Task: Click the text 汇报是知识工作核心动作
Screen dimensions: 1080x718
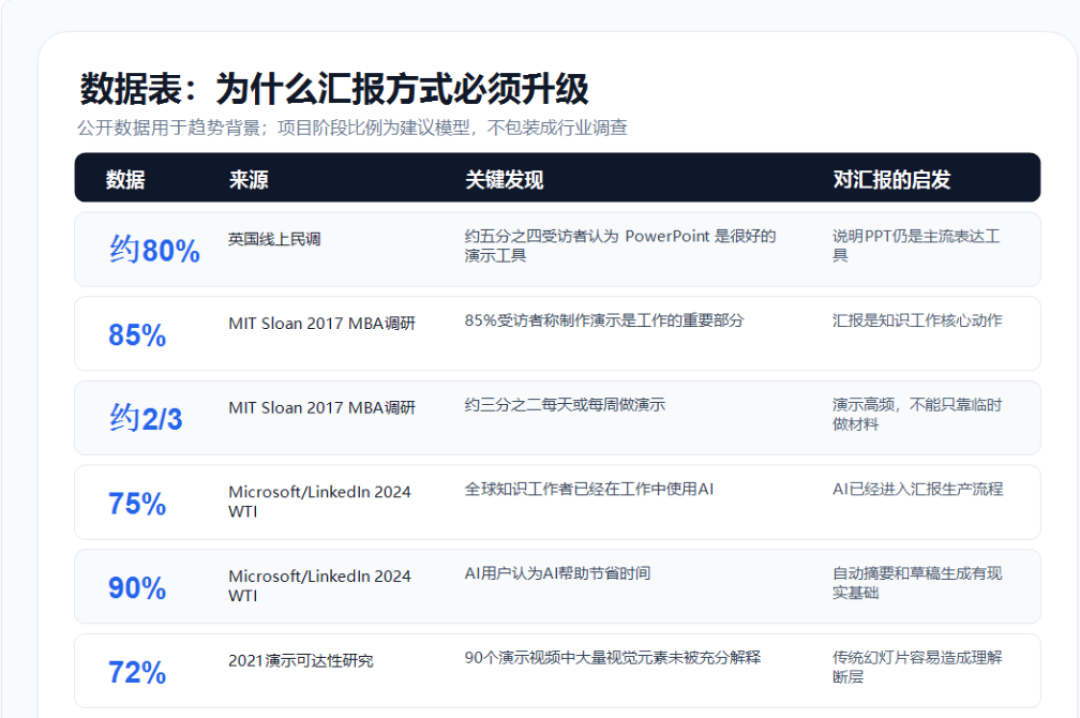Action: pyautogui.click(x=917, y=320)
